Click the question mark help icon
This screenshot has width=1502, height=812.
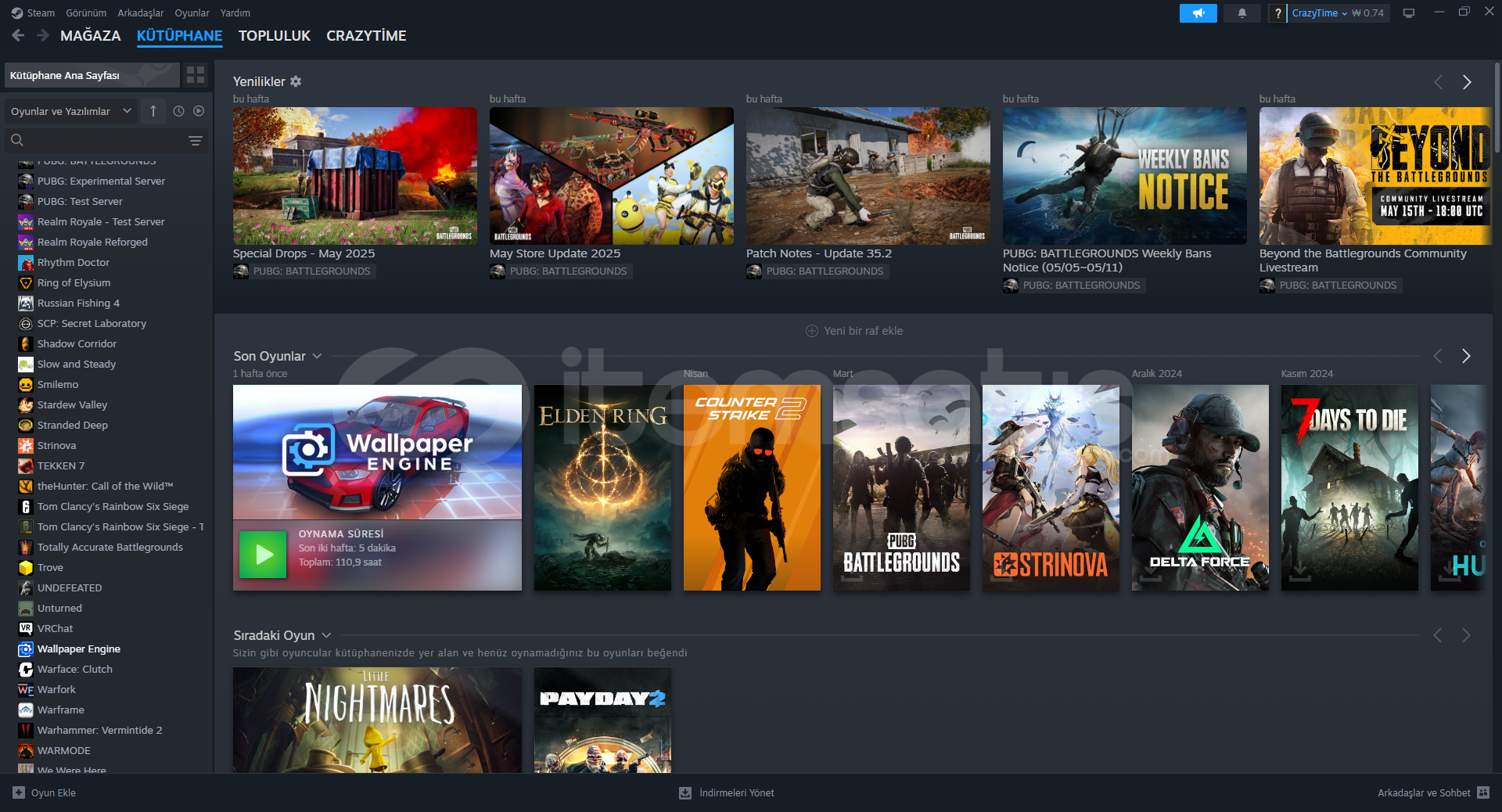tap(1277, 13)
